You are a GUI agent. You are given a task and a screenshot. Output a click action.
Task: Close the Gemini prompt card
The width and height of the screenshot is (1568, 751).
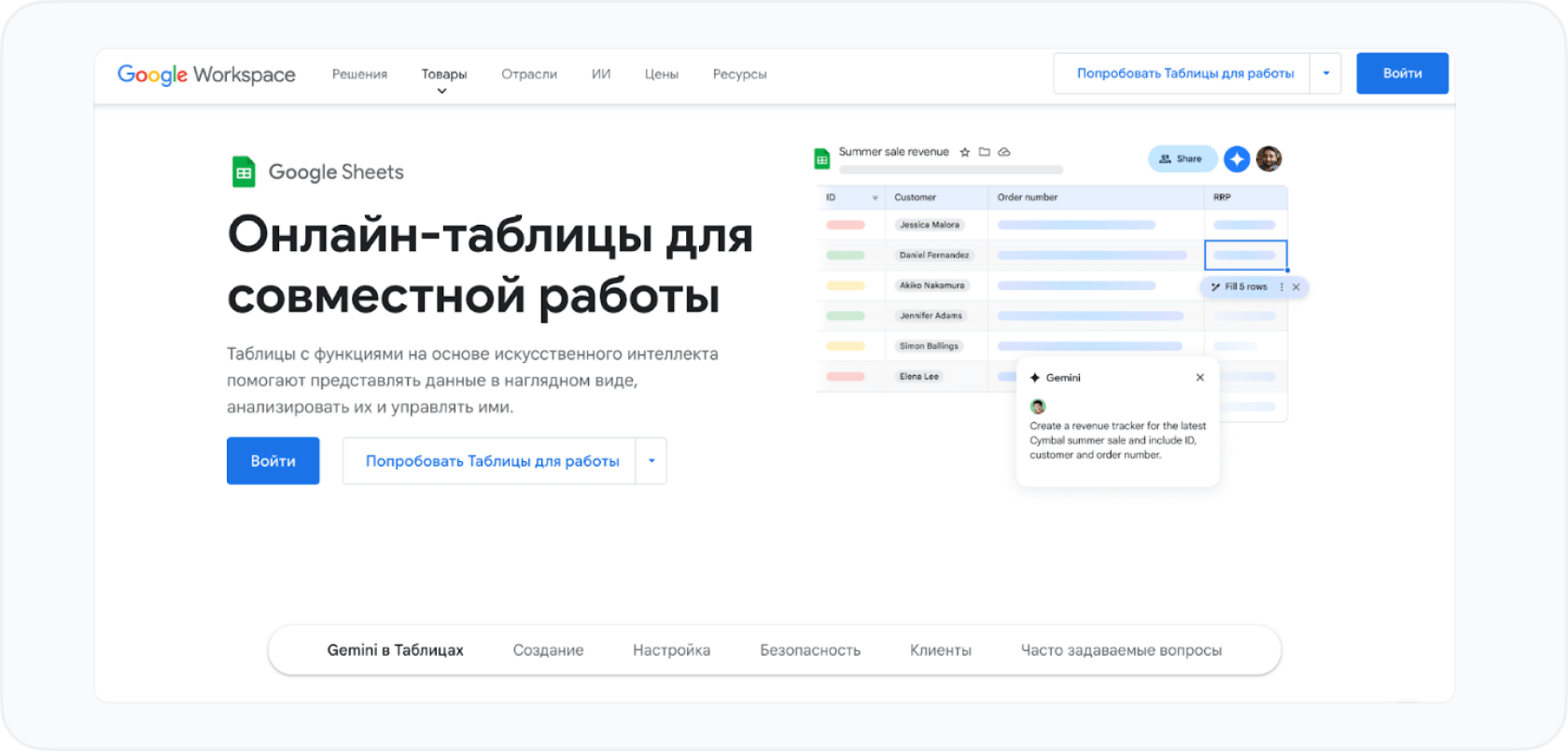1200,378
